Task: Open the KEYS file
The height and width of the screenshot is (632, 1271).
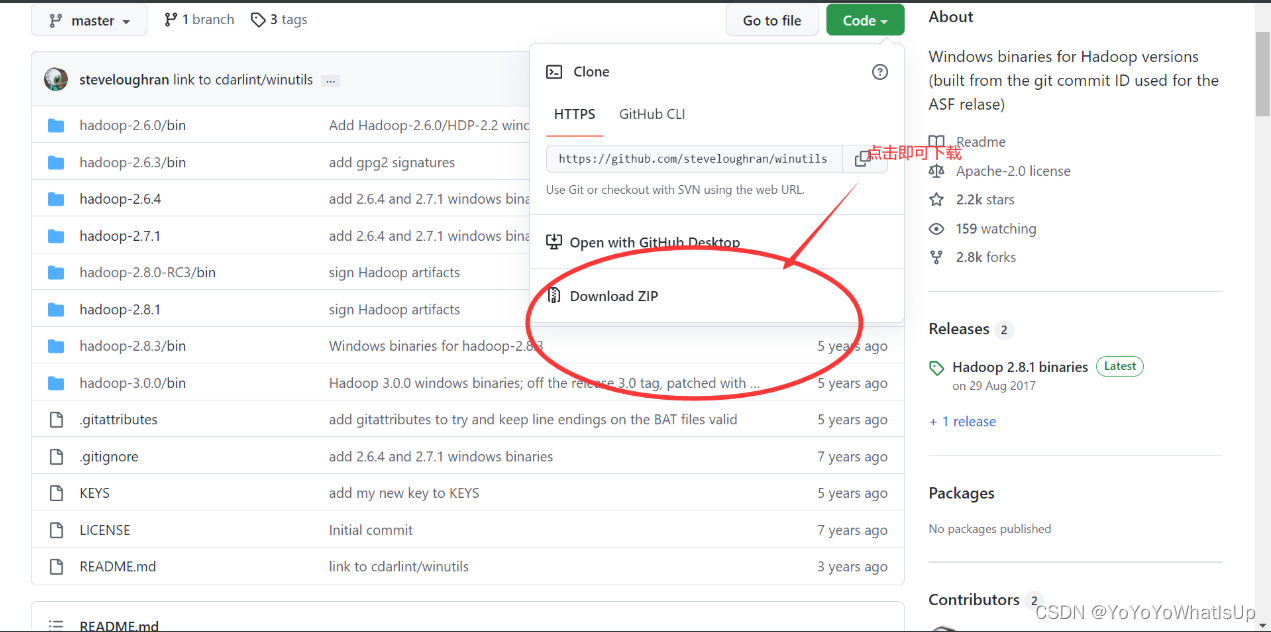Action: click(x=94, y=493)
